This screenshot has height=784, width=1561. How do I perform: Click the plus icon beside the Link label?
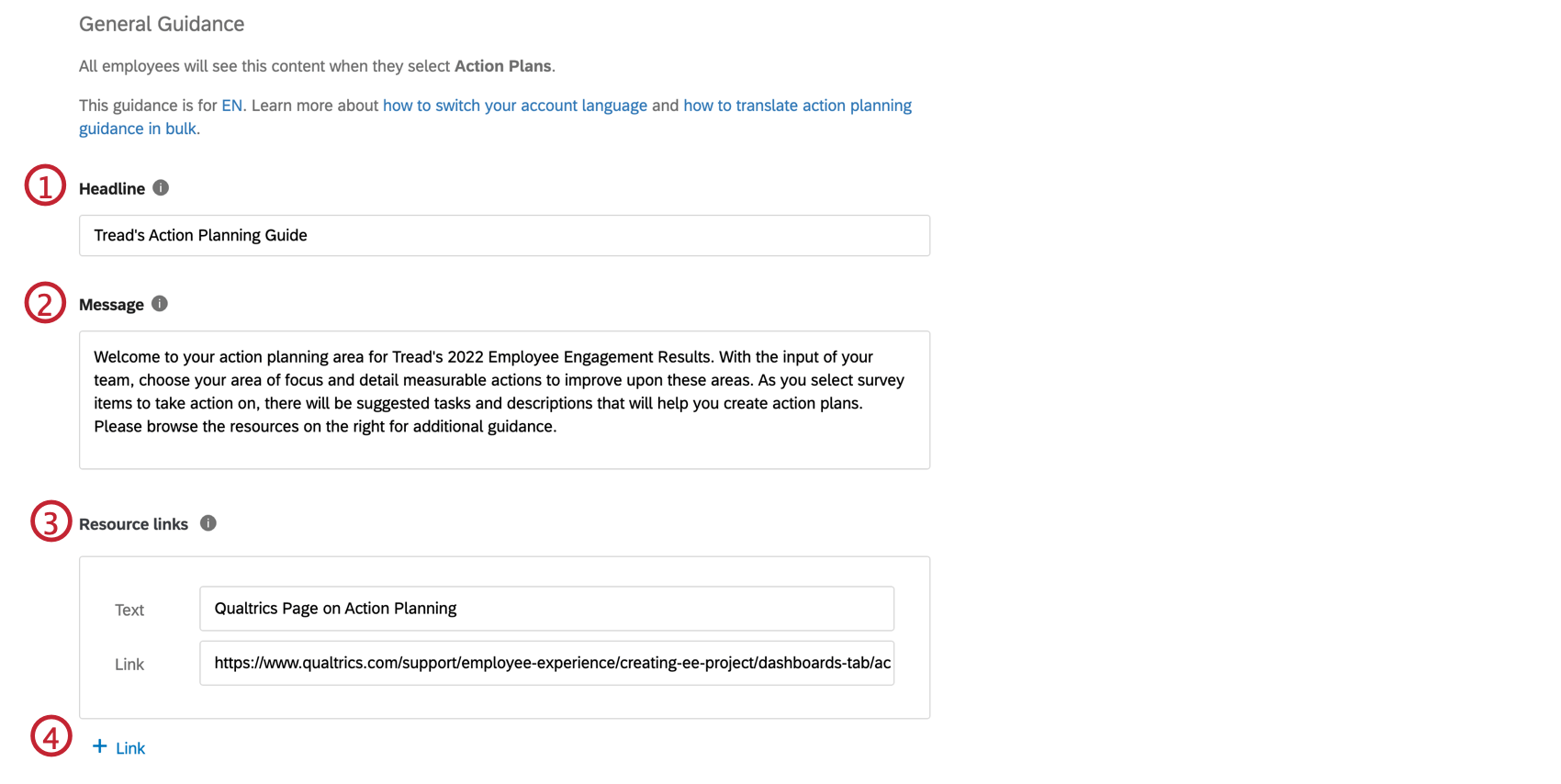[x=98, y=746]
